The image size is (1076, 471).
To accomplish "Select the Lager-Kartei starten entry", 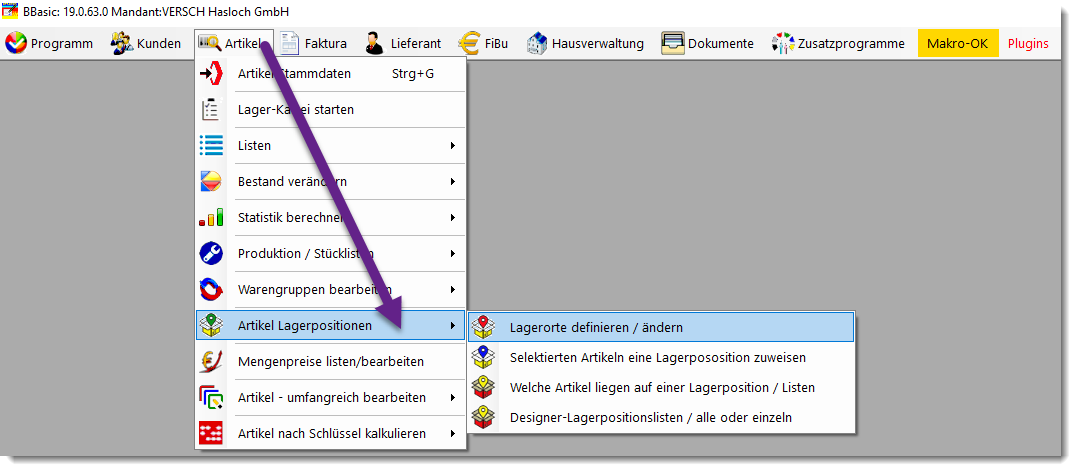I will (x=331, y=110).
